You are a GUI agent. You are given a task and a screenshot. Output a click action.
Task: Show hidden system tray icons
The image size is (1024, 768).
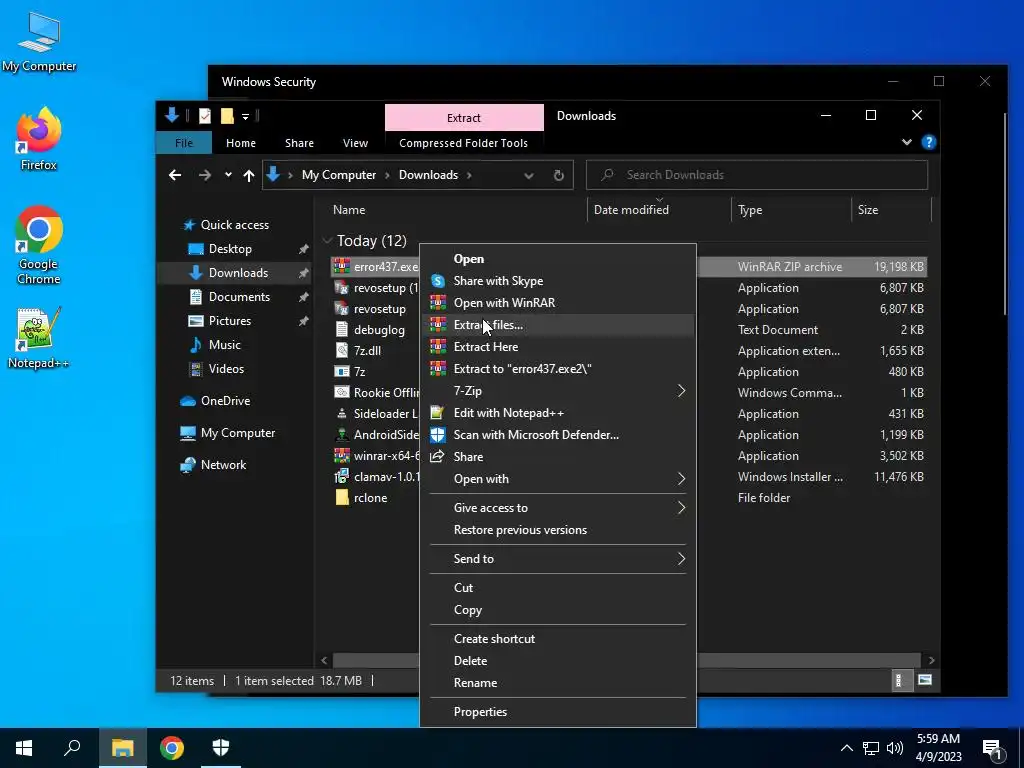tap(846, 748)
